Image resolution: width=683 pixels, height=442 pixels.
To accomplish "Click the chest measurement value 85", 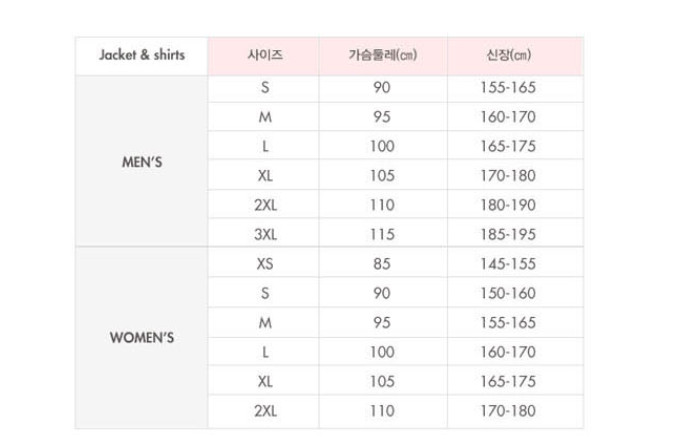I will [382, 264].
